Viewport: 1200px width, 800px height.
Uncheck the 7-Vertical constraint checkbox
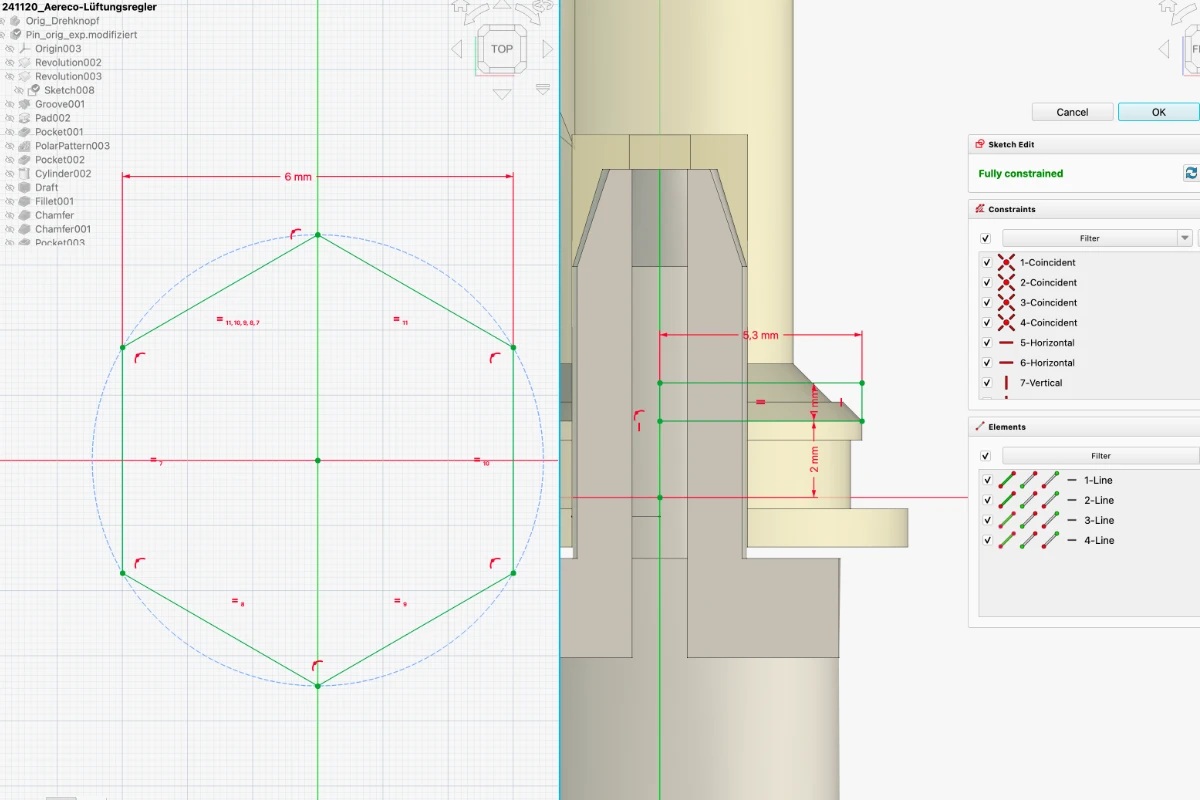point(987,382)
